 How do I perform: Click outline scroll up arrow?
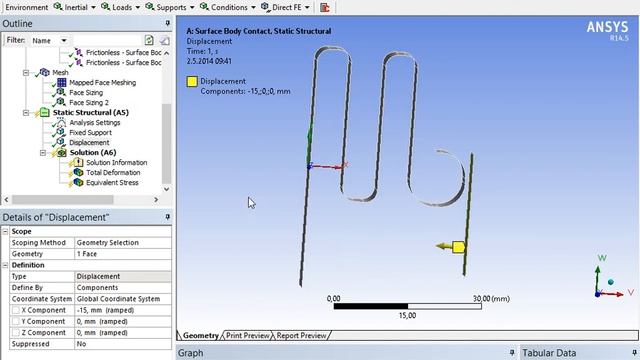click(167, 53)
